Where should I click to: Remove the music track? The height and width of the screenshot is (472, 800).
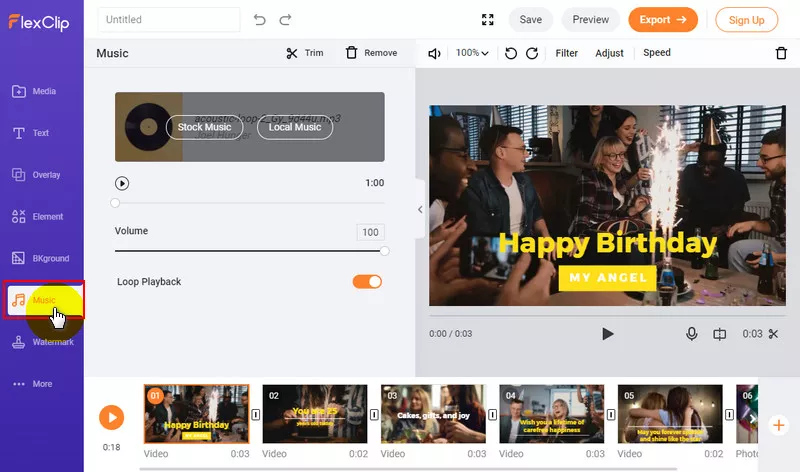tap(371, 53)
